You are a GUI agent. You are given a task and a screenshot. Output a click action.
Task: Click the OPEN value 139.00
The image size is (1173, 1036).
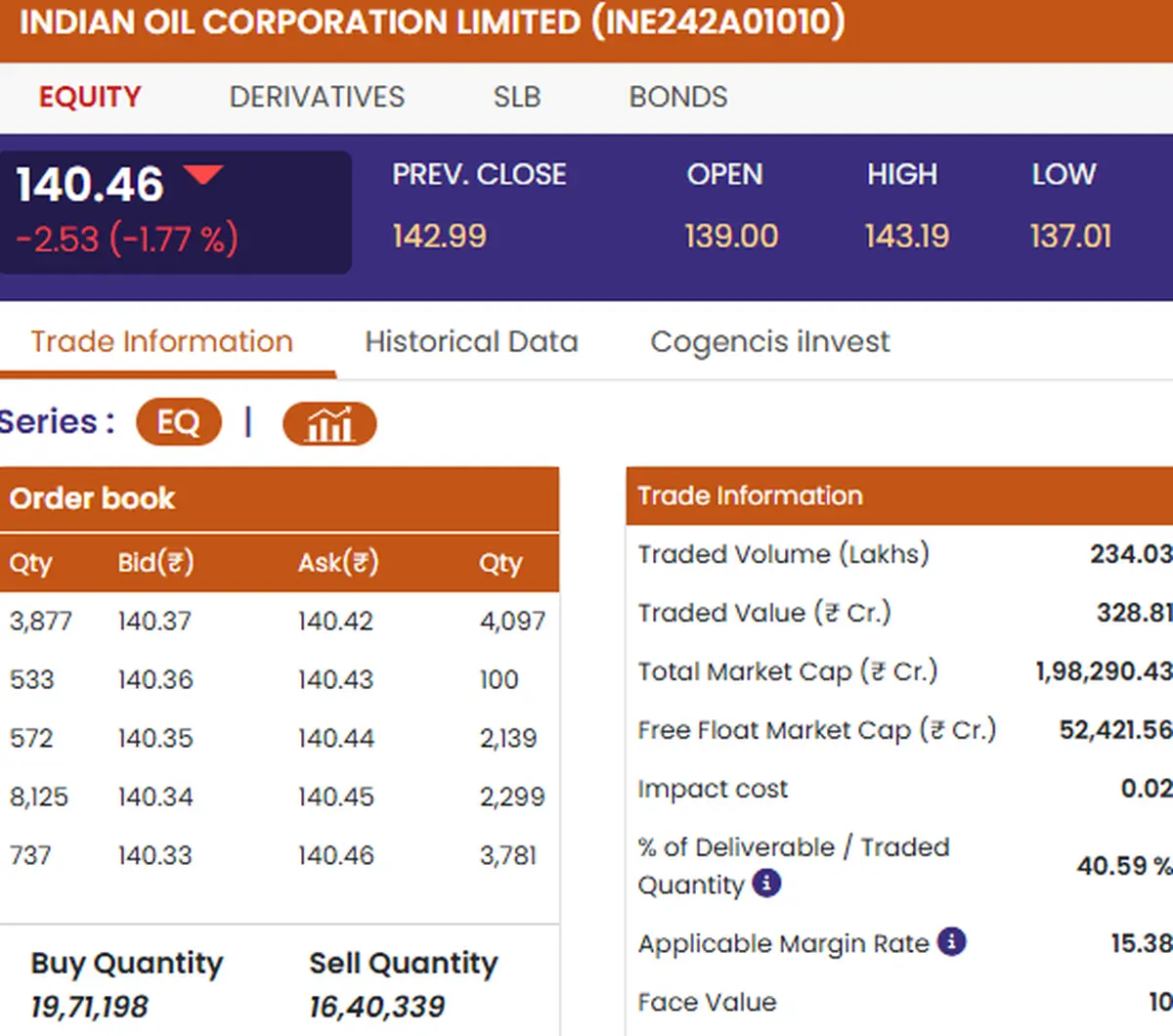pos(731,236)
